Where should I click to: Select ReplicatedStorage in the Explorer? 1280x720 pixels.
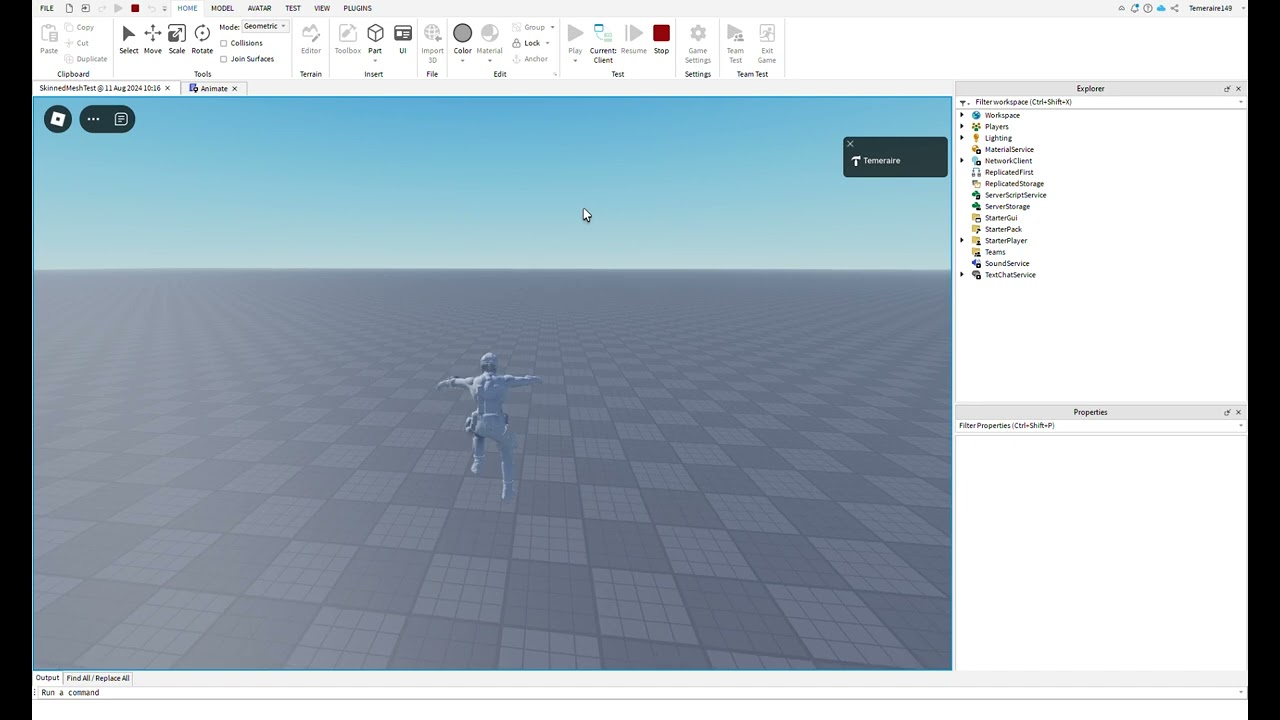(x=1013, y=183)
